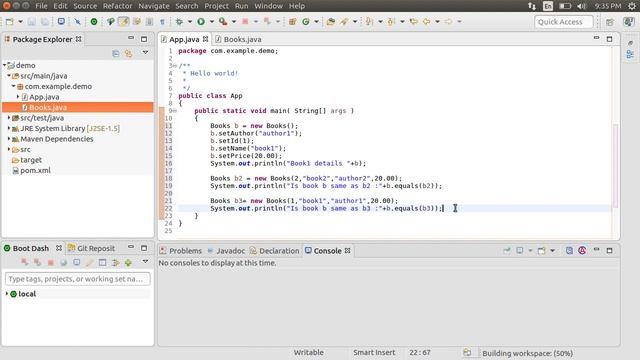Click the Next Annotation icon in toolbar
Screen dimensions: 640x360
pos(369,22)
